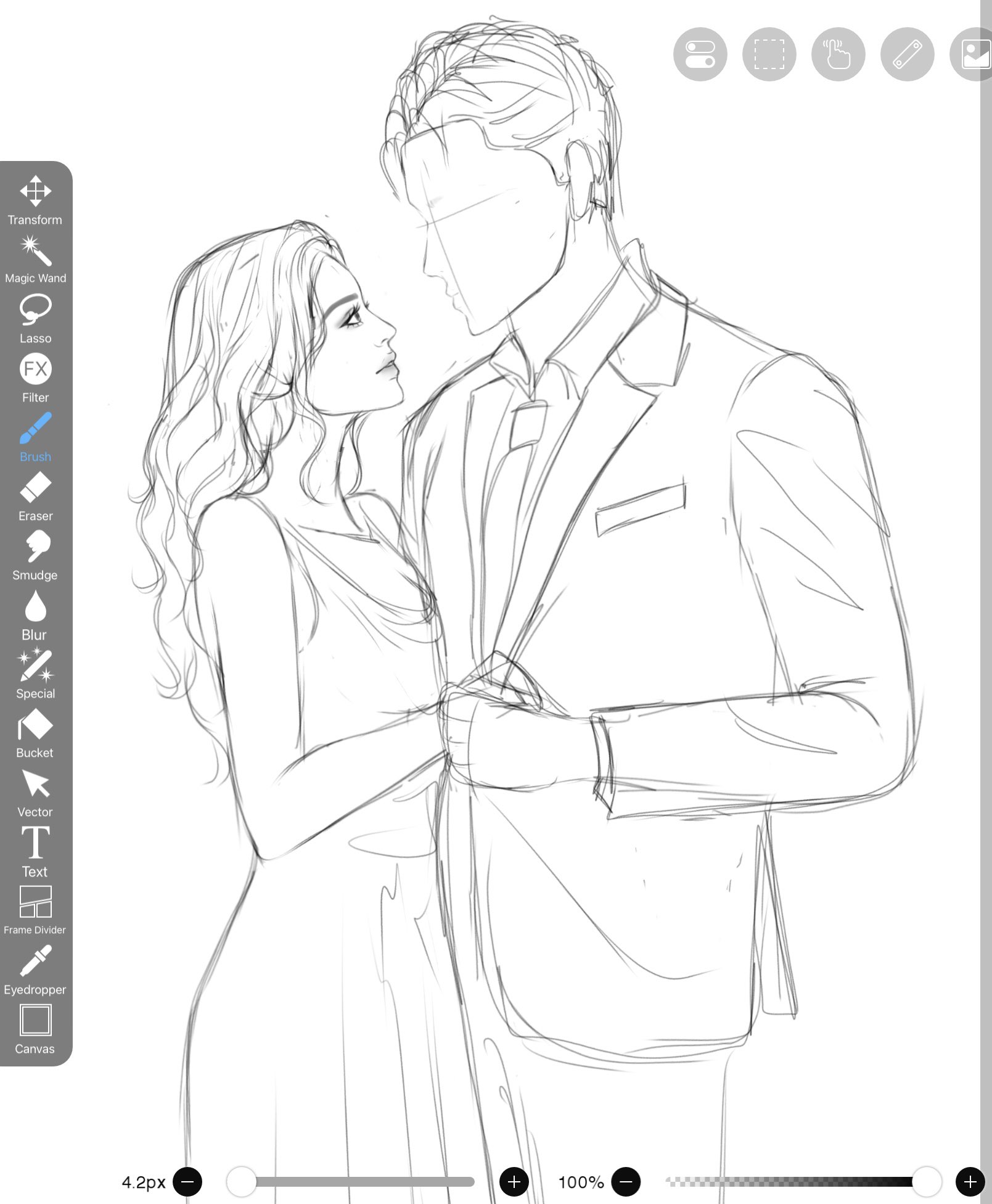Click the brush thickness slider track
Screen dimensions: 992x1204
point(350,1182)
